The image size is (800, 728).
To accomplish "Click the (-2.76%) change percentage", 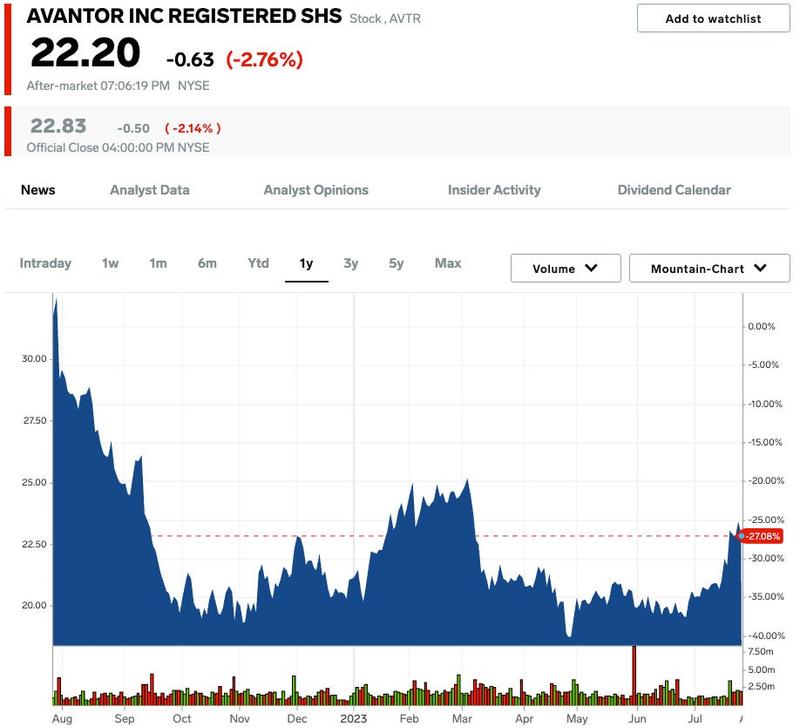I will (264, 60).
